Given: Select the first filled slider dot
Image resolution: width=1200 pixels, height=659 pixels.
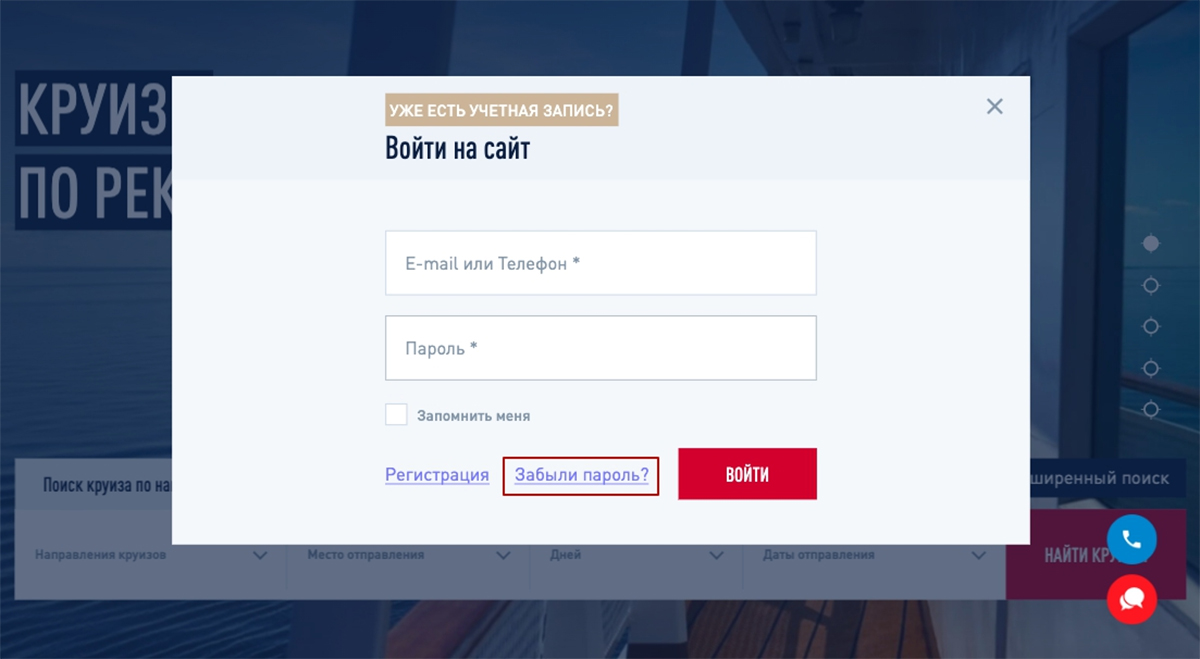Looking at the screenshot, I should pyautogui.click(x=1151, y=243).
